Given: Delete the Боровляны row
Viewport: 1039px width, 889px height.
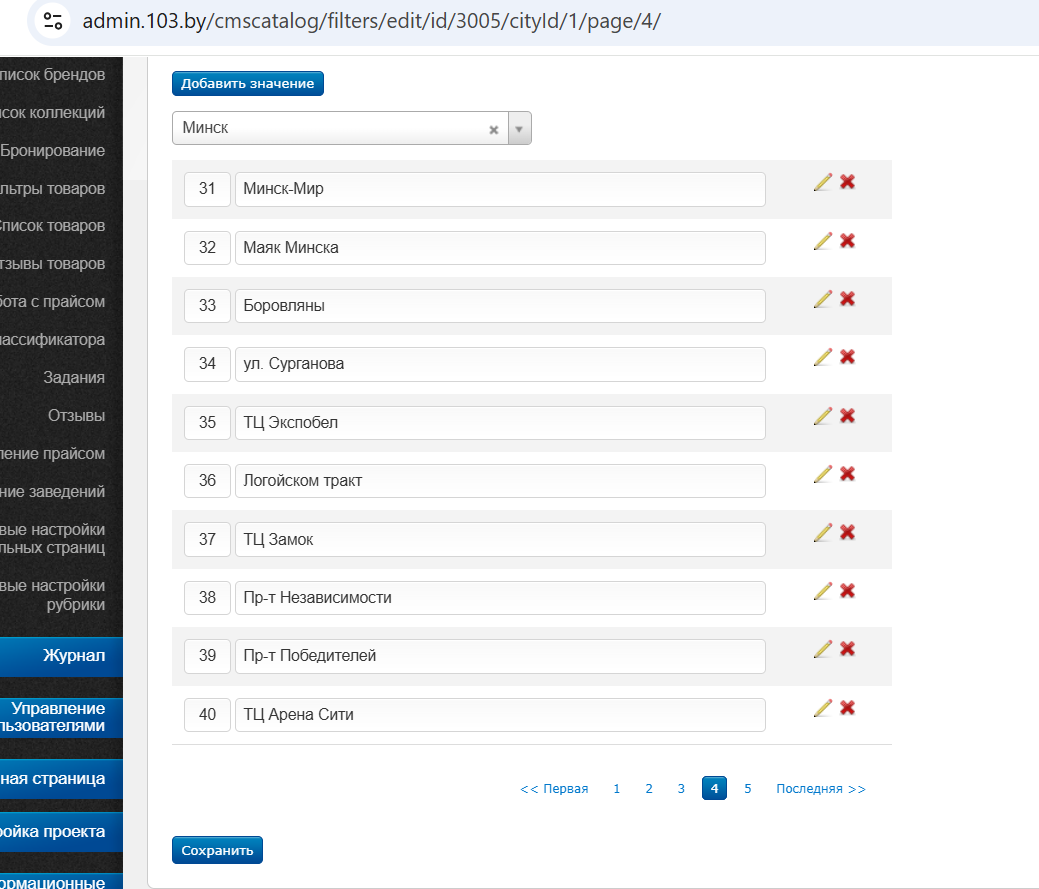Looking at the screenshot, I should [x=848, y=299].
